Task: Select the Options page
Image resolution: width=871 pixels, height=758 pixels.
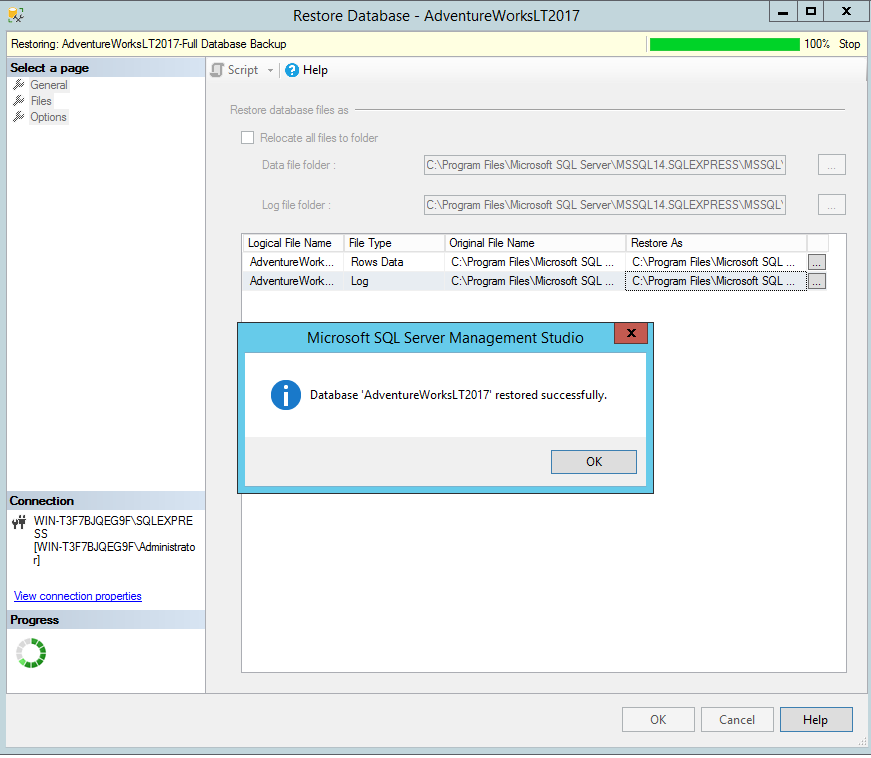Action: [48, 117]
